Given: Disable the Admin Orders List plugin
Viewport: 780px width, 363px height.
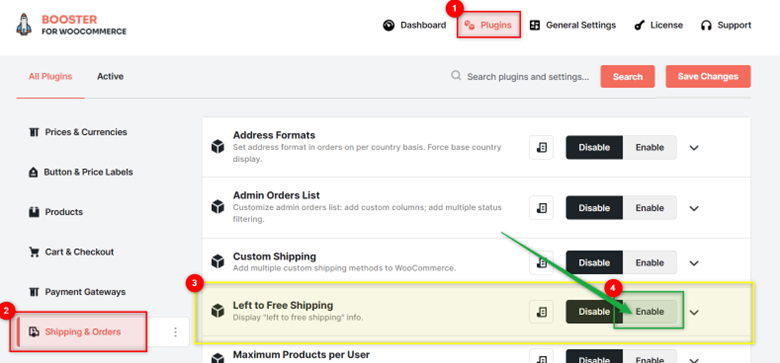Looking at the screenshot, I should coord(594,207).
